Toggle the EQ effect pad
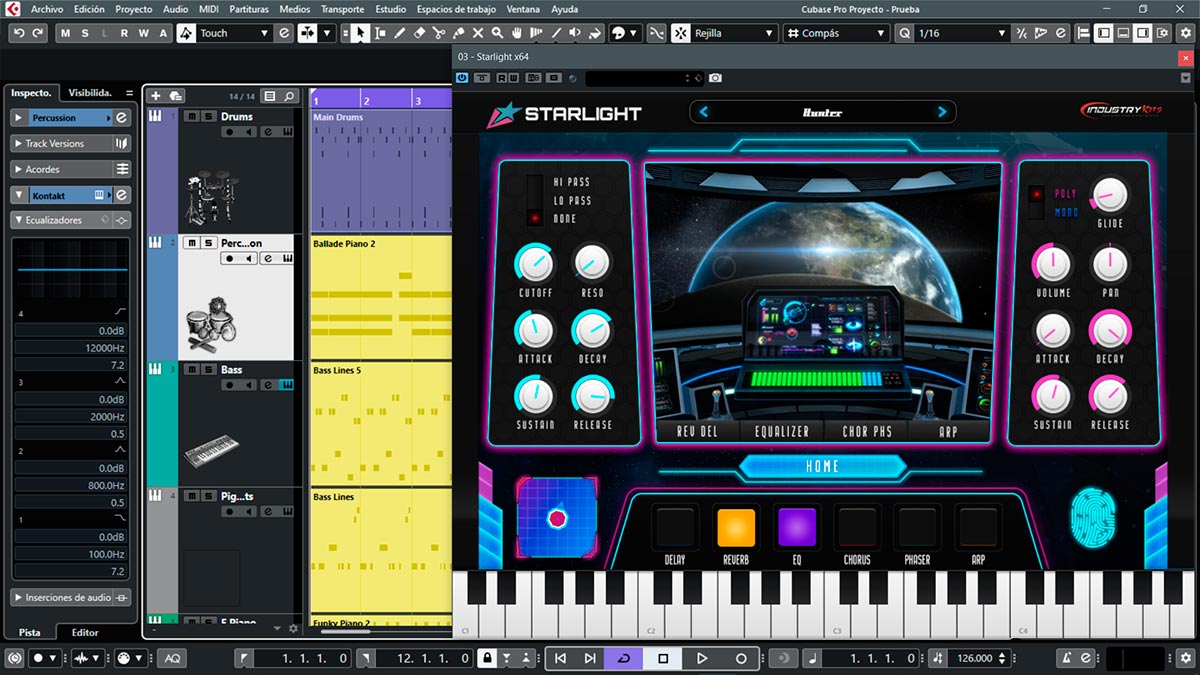This screenshot has height=675, width=1200. 797,527
